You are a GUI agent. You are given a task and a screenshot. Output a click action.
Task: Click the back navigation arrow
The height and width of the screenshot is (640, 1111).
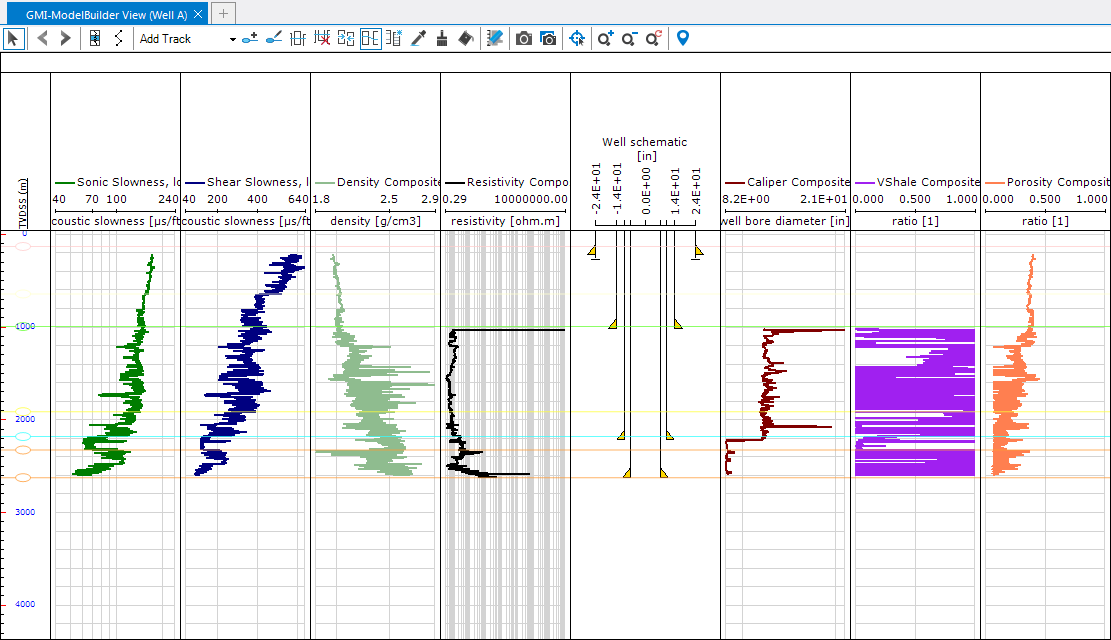43,39
